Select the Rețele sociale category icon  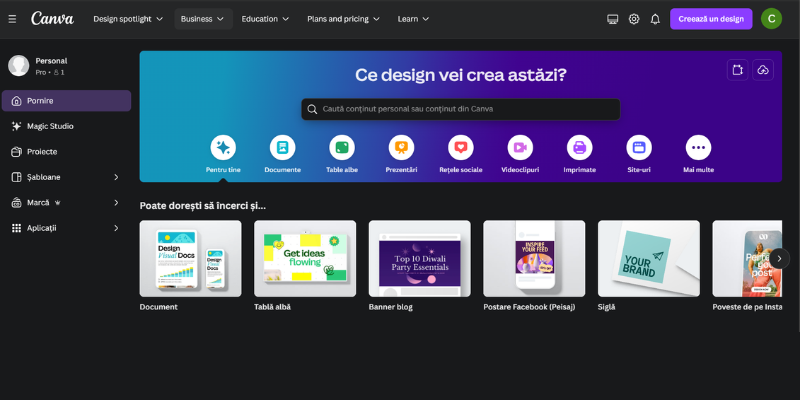(x=461, y=147)
